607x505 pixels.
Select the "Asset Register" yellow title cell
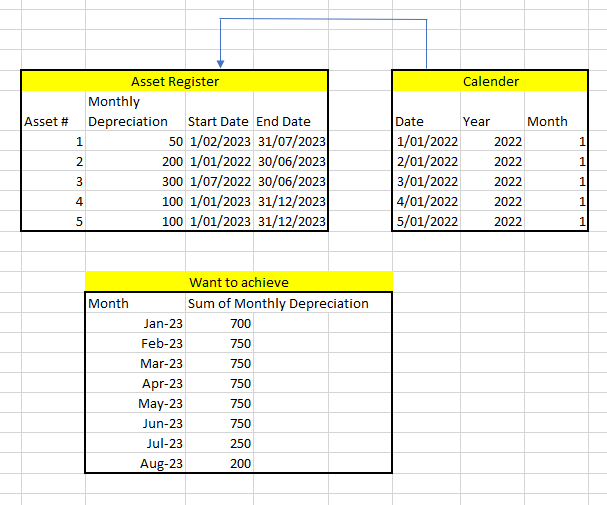(175, 81)
